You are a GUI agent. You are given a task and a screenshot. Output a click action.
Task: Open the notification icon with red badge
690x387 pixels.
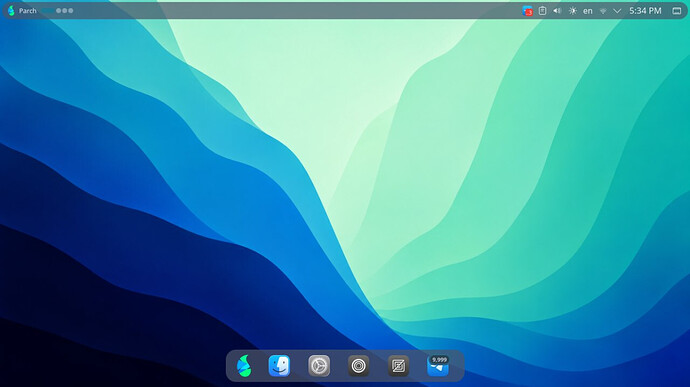[x=527, y=11]
